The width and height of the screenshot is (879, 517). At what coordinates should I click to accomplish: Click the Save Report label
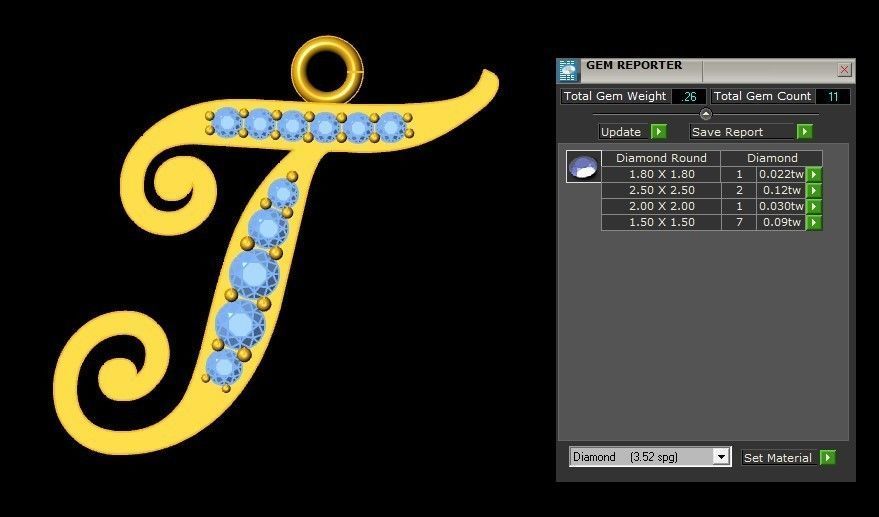742,132
